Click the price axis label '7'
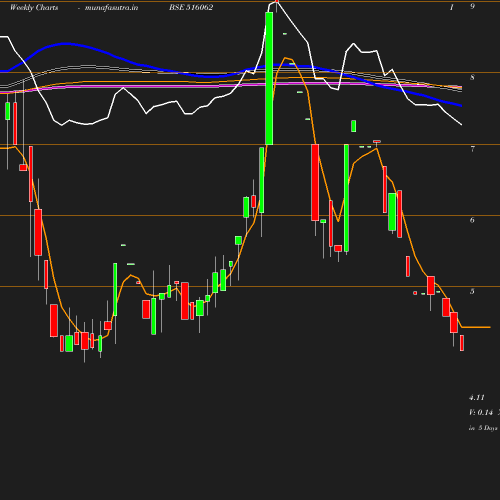500x500 pixels. (472, 149)
